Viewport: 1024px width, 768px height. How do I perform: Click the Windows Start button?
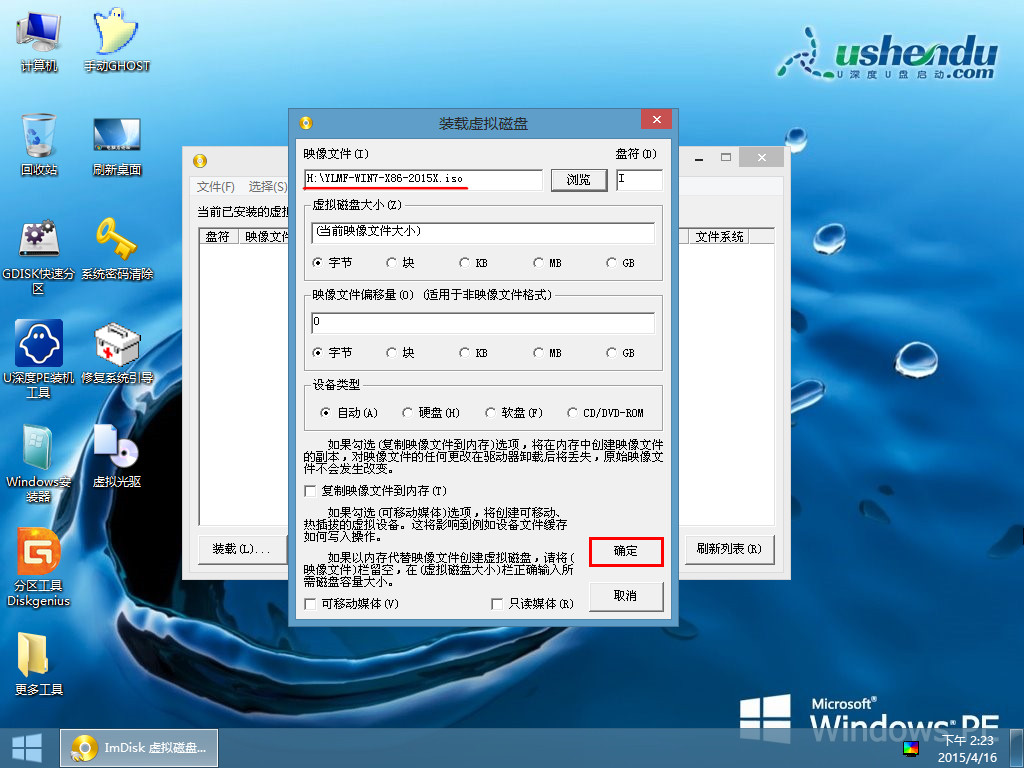pos(26,747)
